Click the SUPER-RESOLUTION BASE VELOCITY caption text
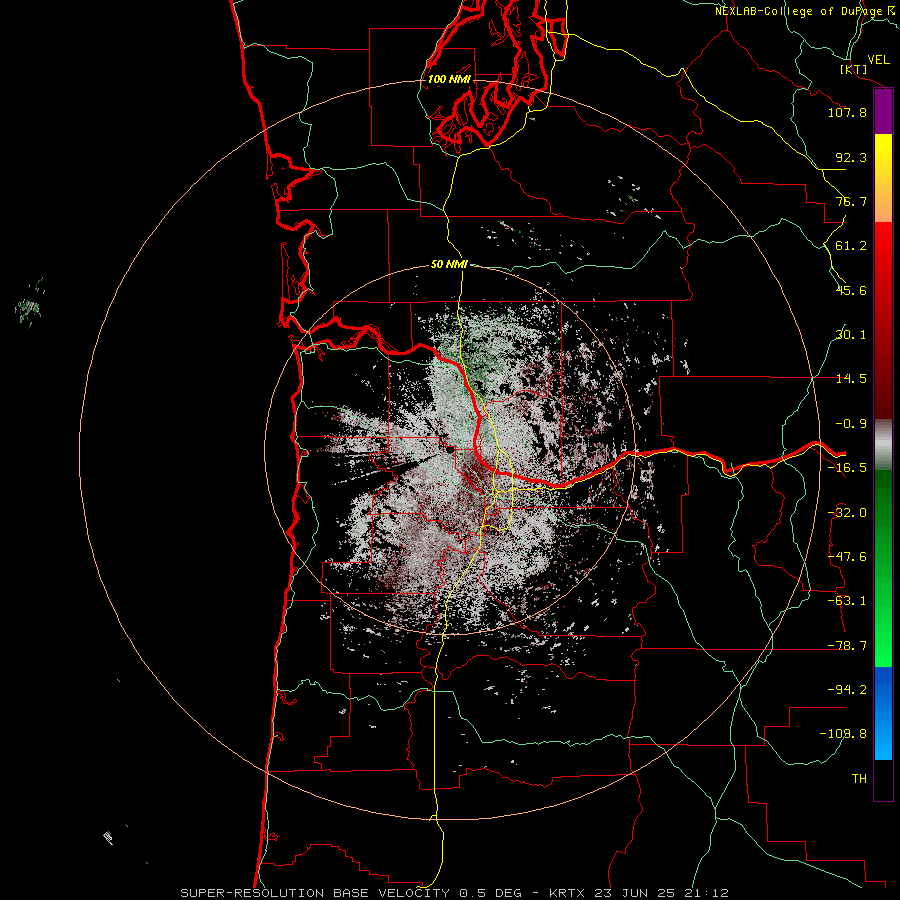The image size is (900, 900). (315, 893)
